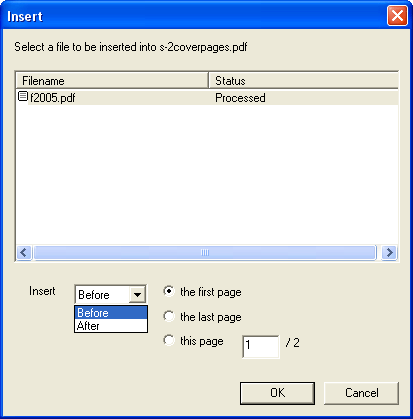Select "the first page" radio button
This screenshot has width=413, height=419.
[169, 291]
